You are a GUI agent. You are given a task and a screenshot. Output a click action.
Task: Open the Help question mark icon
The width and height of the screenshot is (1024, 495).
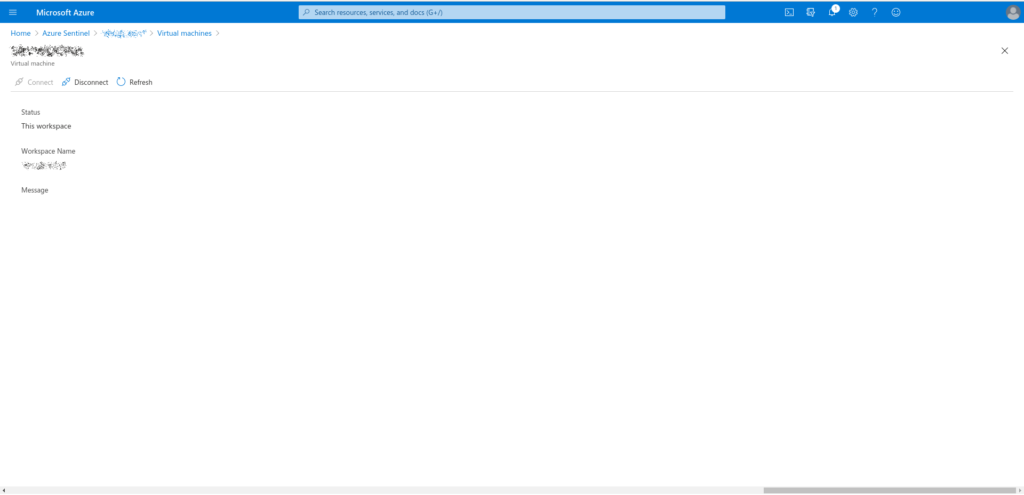(x=874, y=12)
